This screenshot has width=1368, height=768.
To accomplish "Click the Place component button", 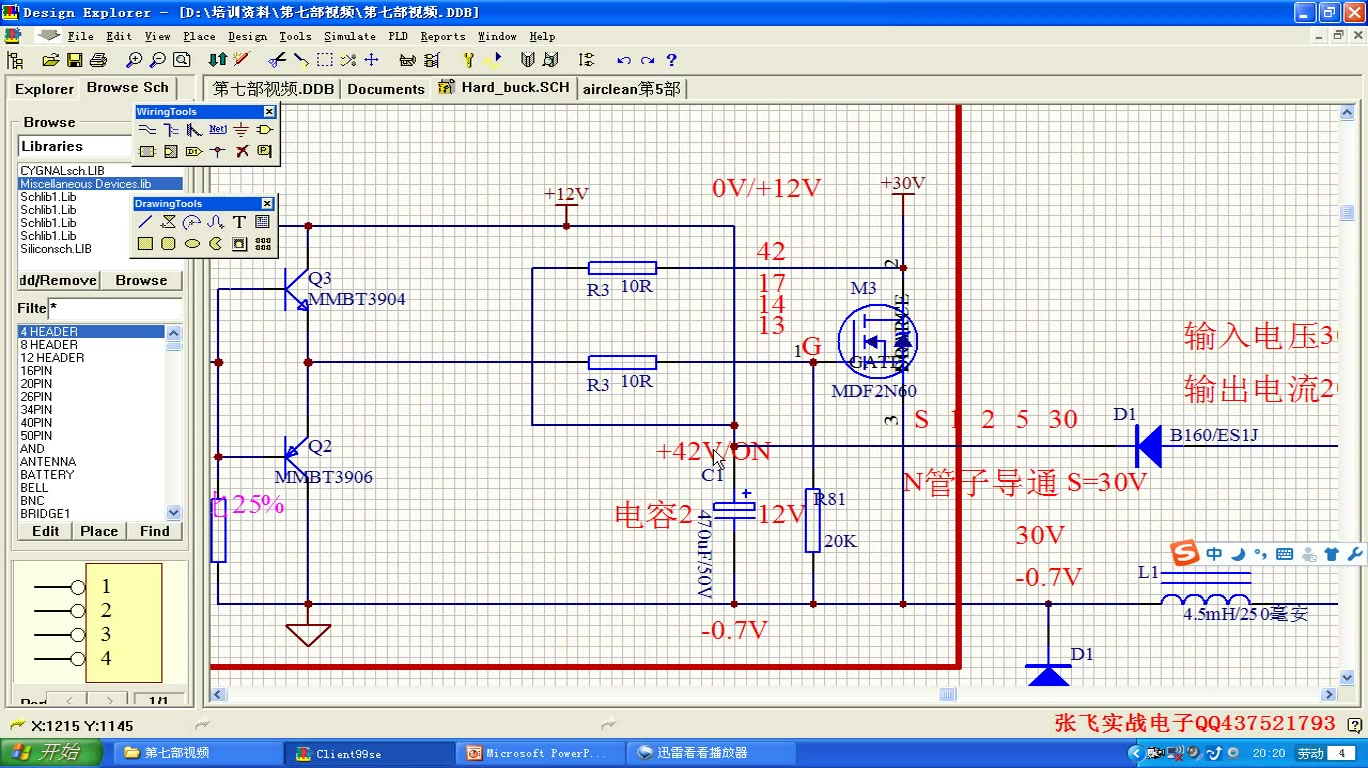I will point(99,531).
